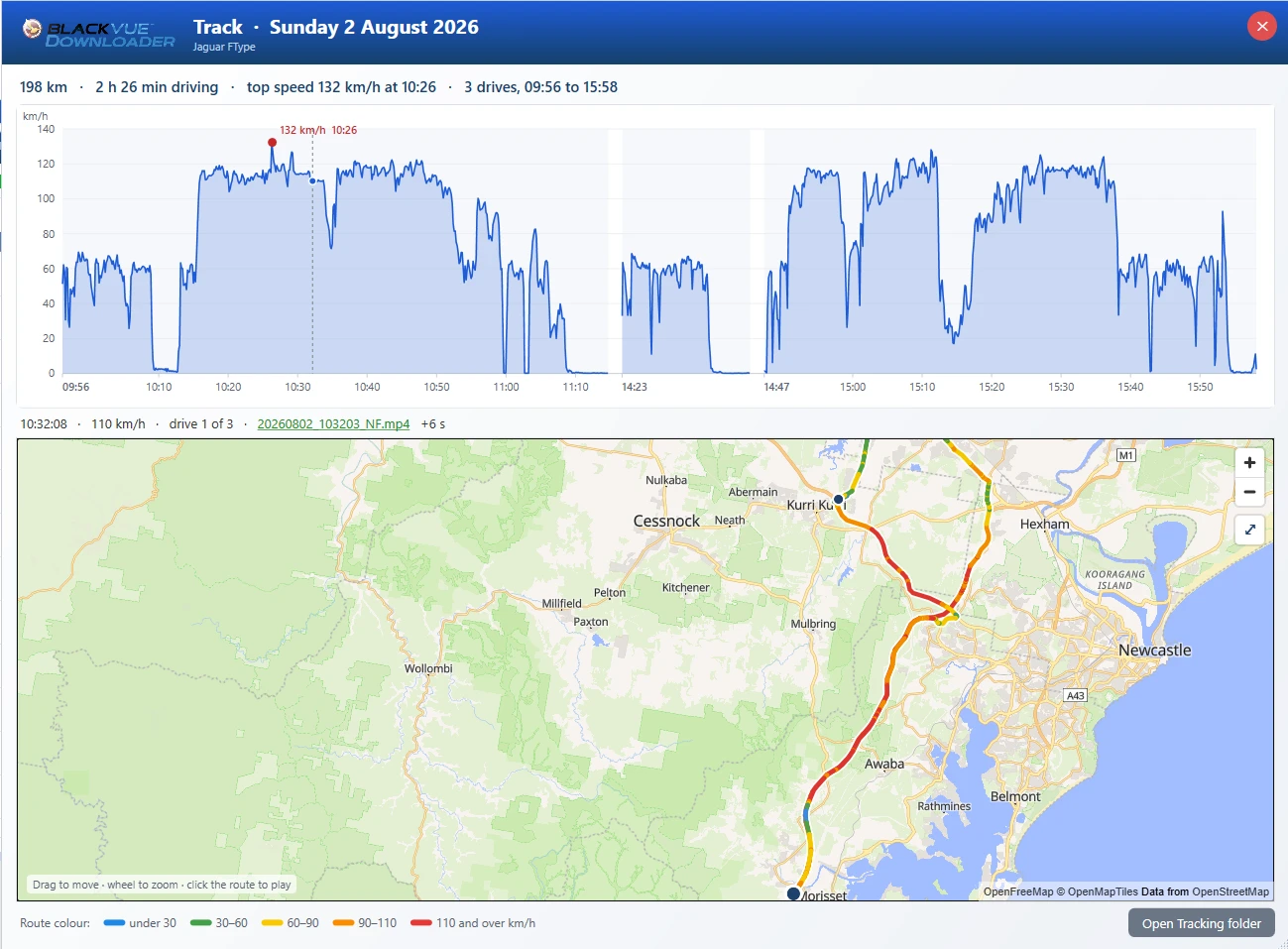Image resolution: width=1288 pixels, height=949 pixels.
Task: Click the 'drive 1 of 3' status text
Action: [201, 423]
